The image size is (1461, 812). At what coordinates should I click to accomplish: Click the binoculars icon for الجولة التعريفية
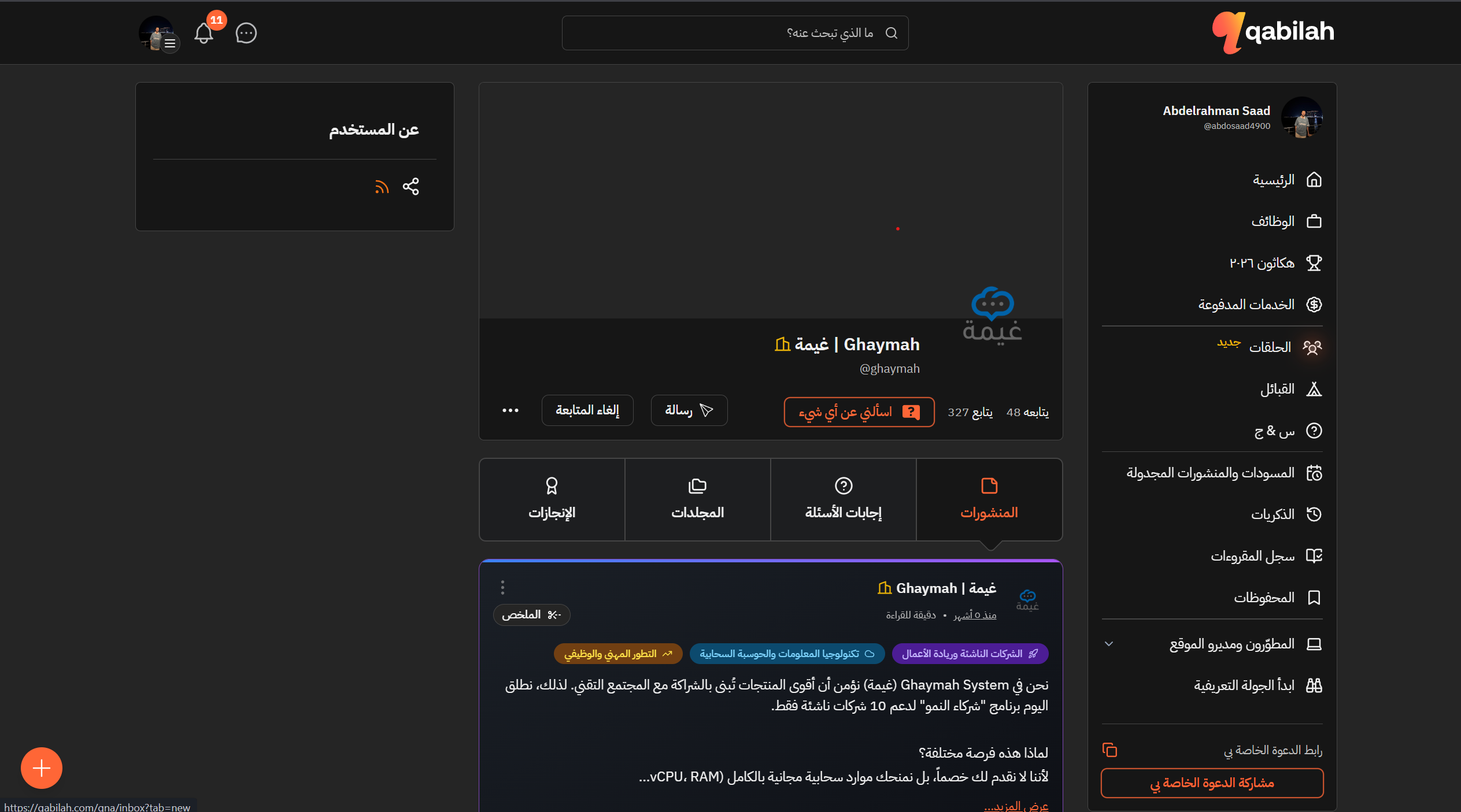tap(1314, 685)
